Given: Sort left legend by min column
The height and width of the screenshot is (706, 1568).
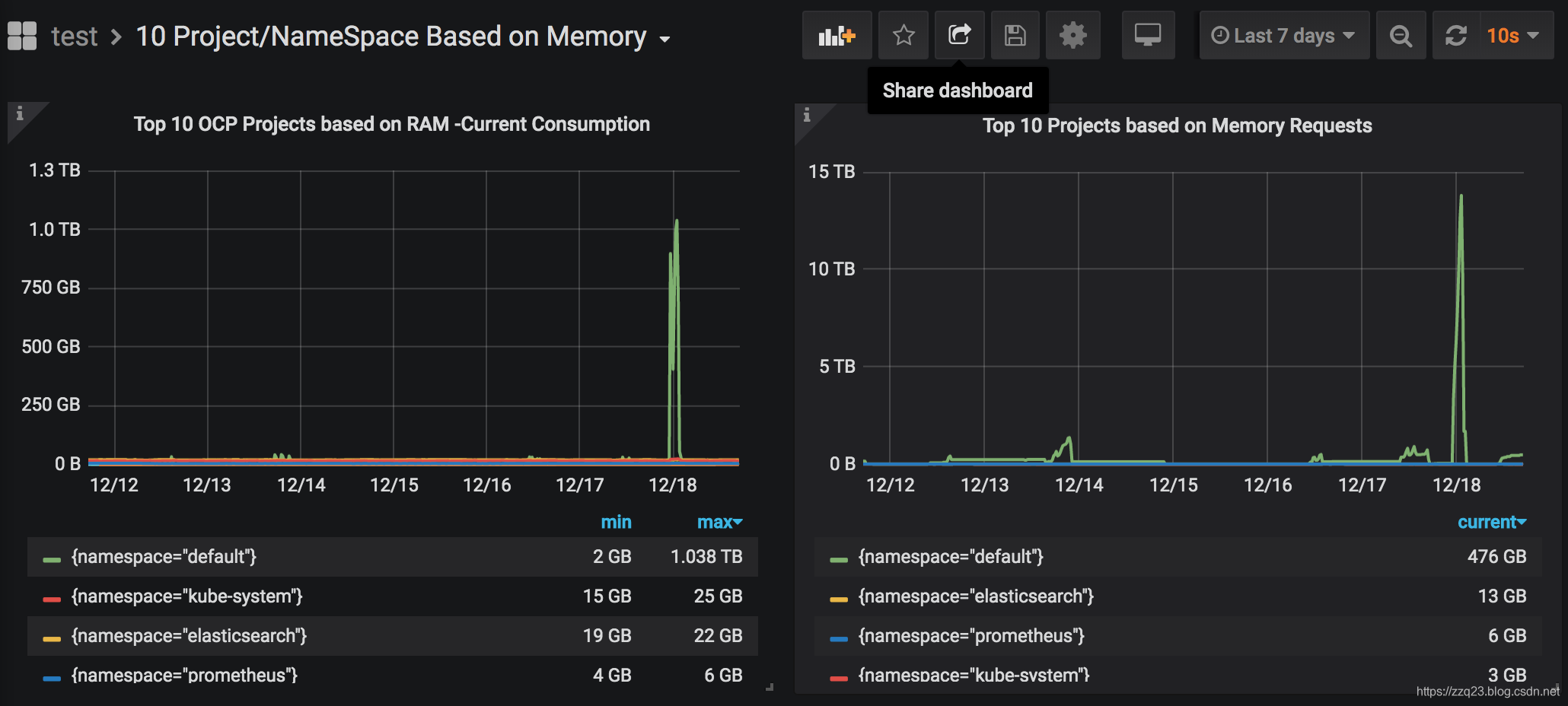Looking at the screenshot, I should click(616, 522).
